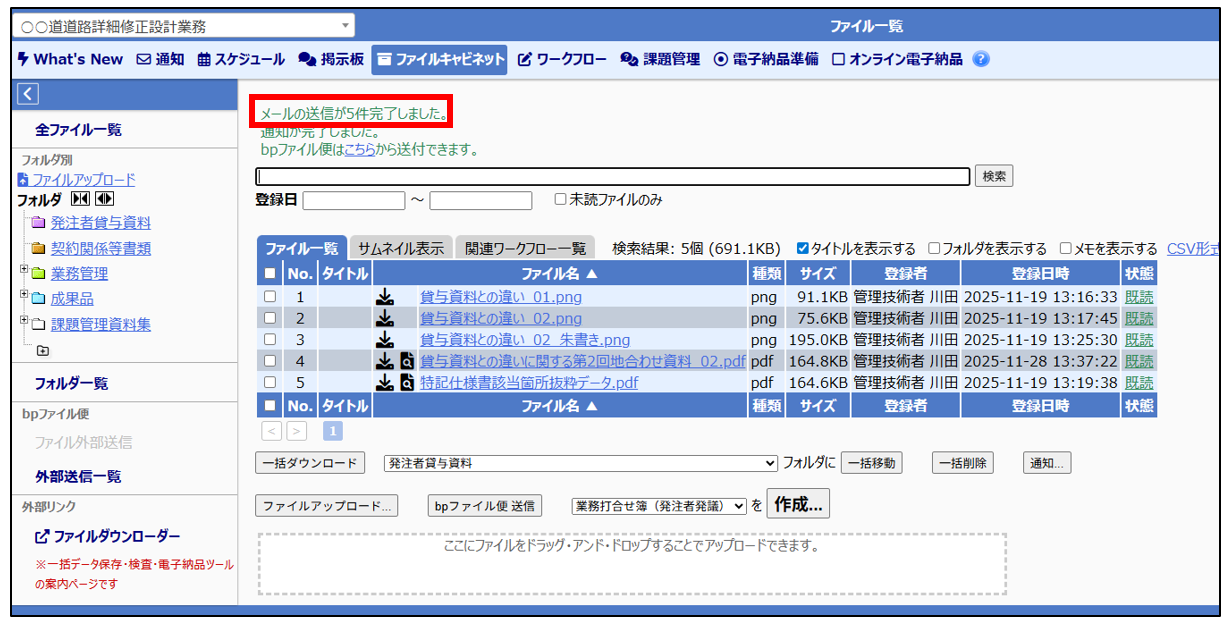Open ワークフロー in the top menu
Image resolution: width=1229 pixels, height=617 pixels.
coord(561,59)
